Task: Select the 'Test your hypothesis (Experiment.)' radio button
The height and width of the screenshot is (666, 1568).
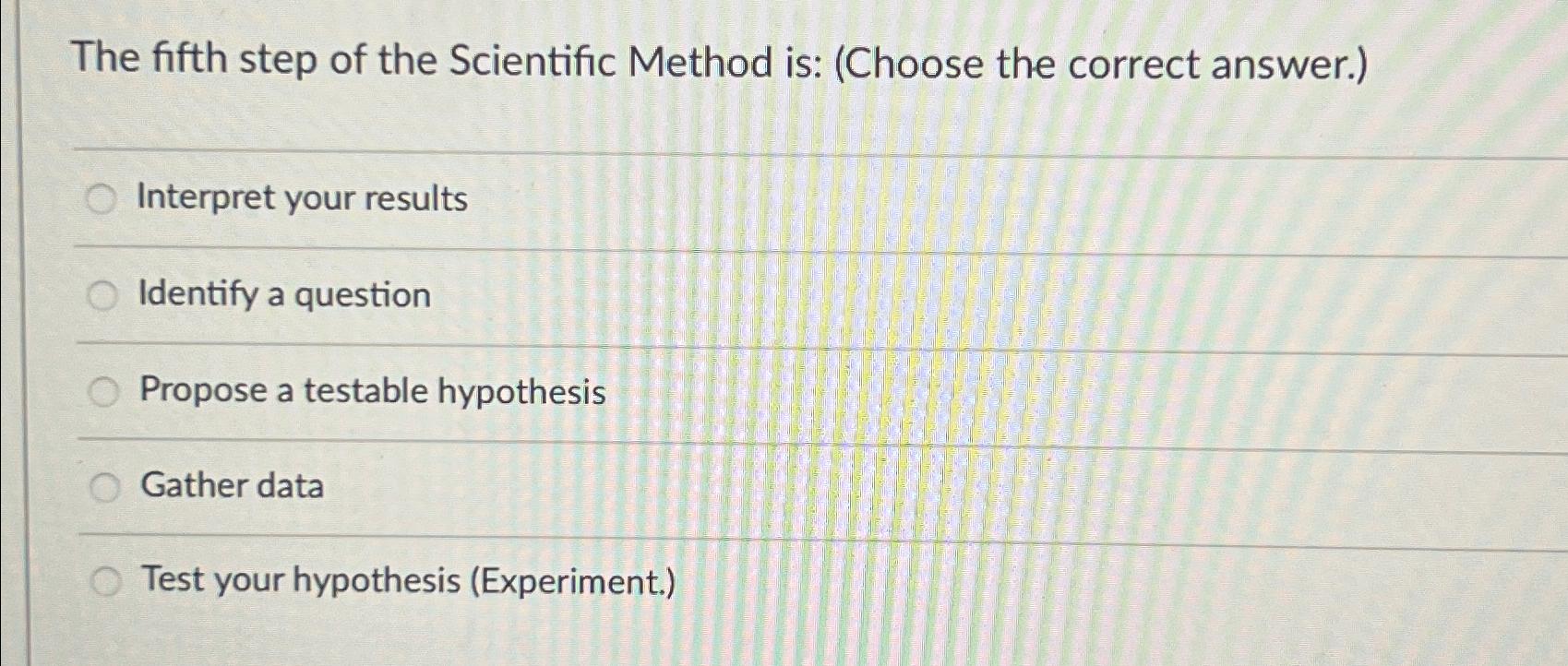Action: click(107, 580)
